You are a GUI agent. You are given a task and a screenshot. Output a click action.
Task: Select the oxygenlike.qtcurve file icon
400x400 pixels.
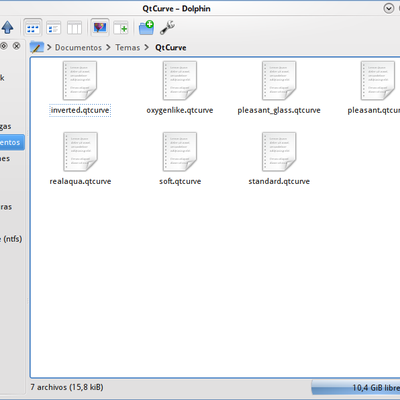tap(180, 80)
